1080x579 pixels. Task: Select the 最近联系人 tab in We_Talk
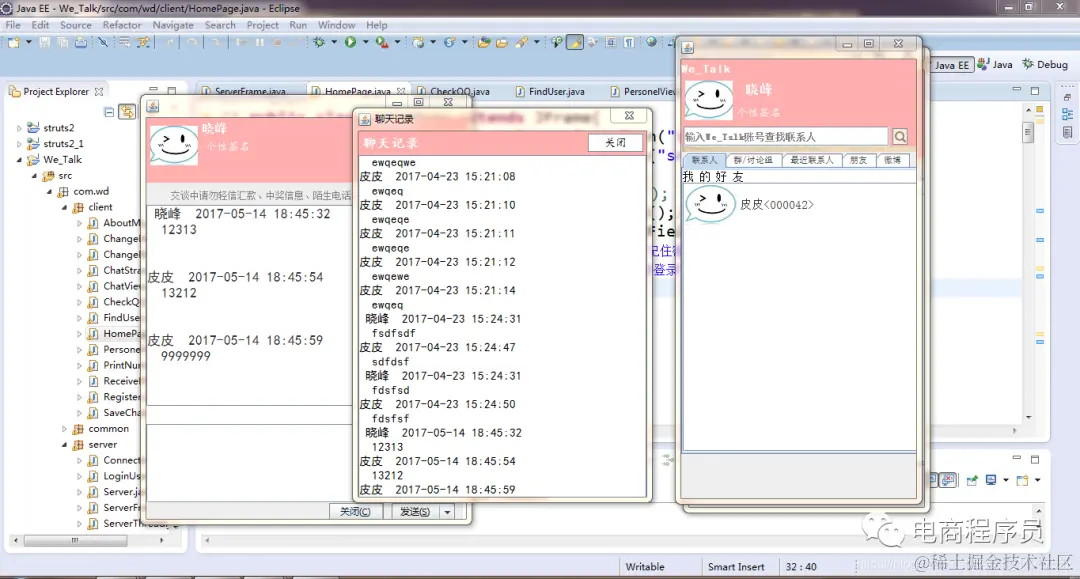pos(811,160)
